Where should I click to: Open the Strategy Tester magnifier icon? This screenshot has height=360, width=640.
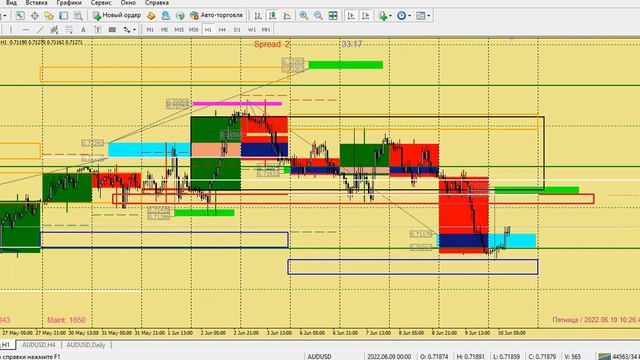pos(78,16)
